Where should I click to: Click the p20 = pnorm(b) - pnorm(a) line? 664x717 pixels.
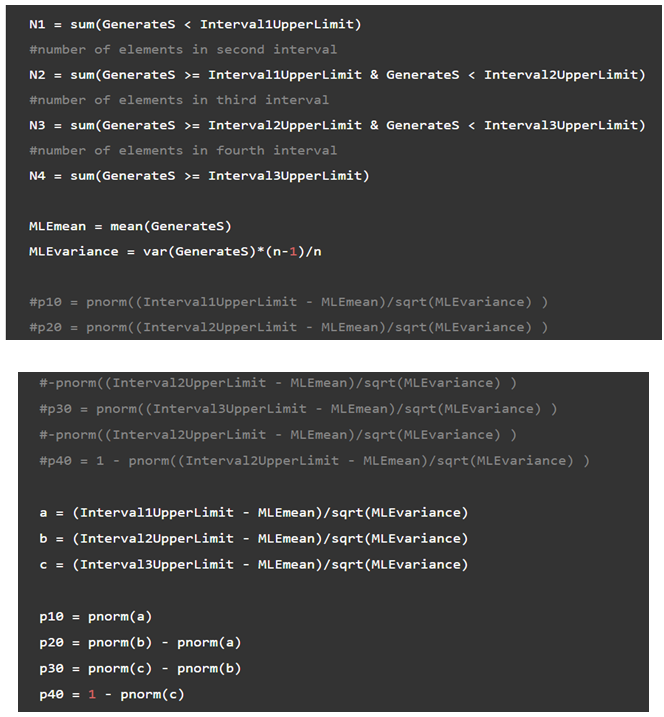tap(140, 642)
